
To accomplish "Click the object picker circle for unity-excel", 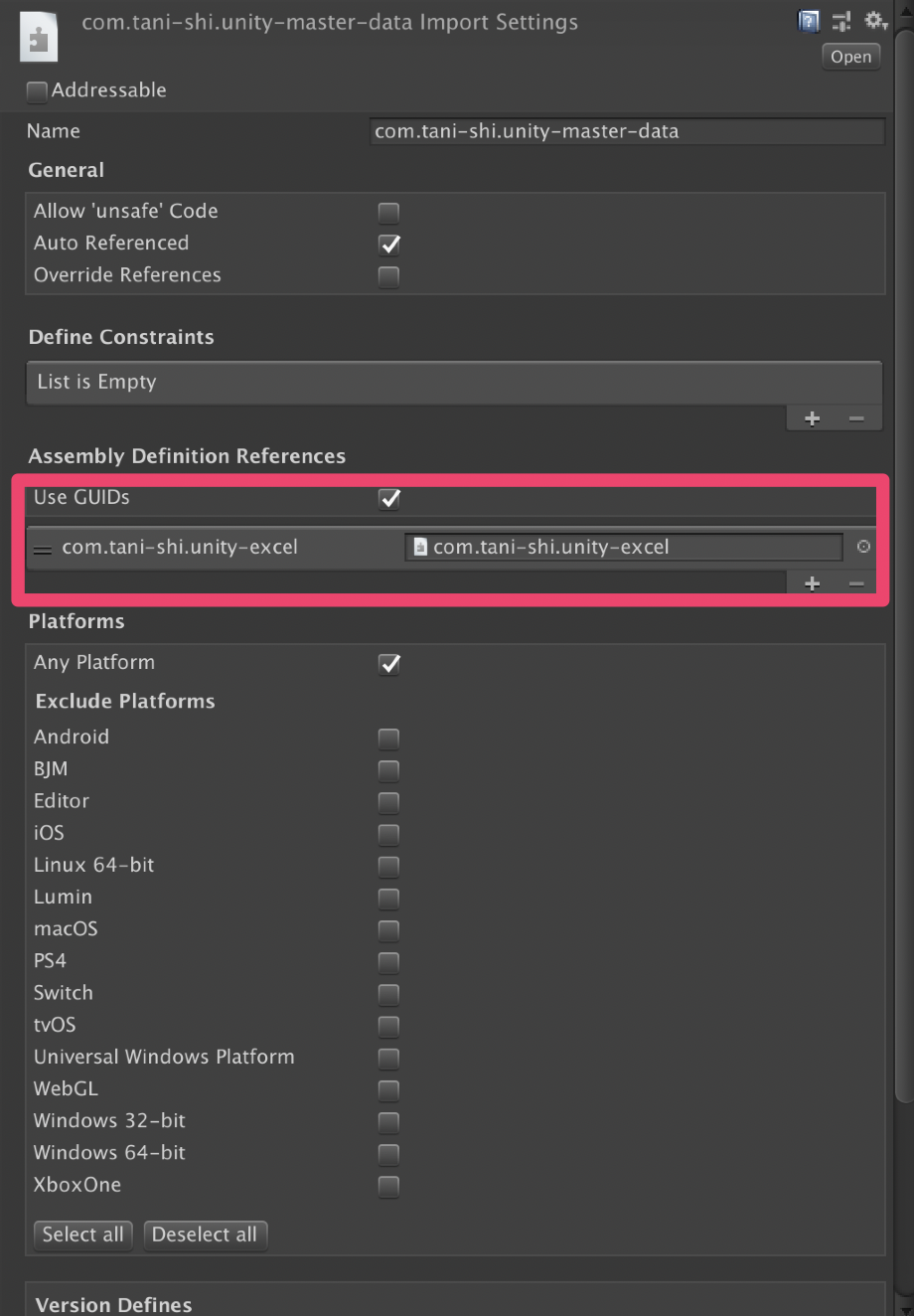I will [x=863, y=547].
